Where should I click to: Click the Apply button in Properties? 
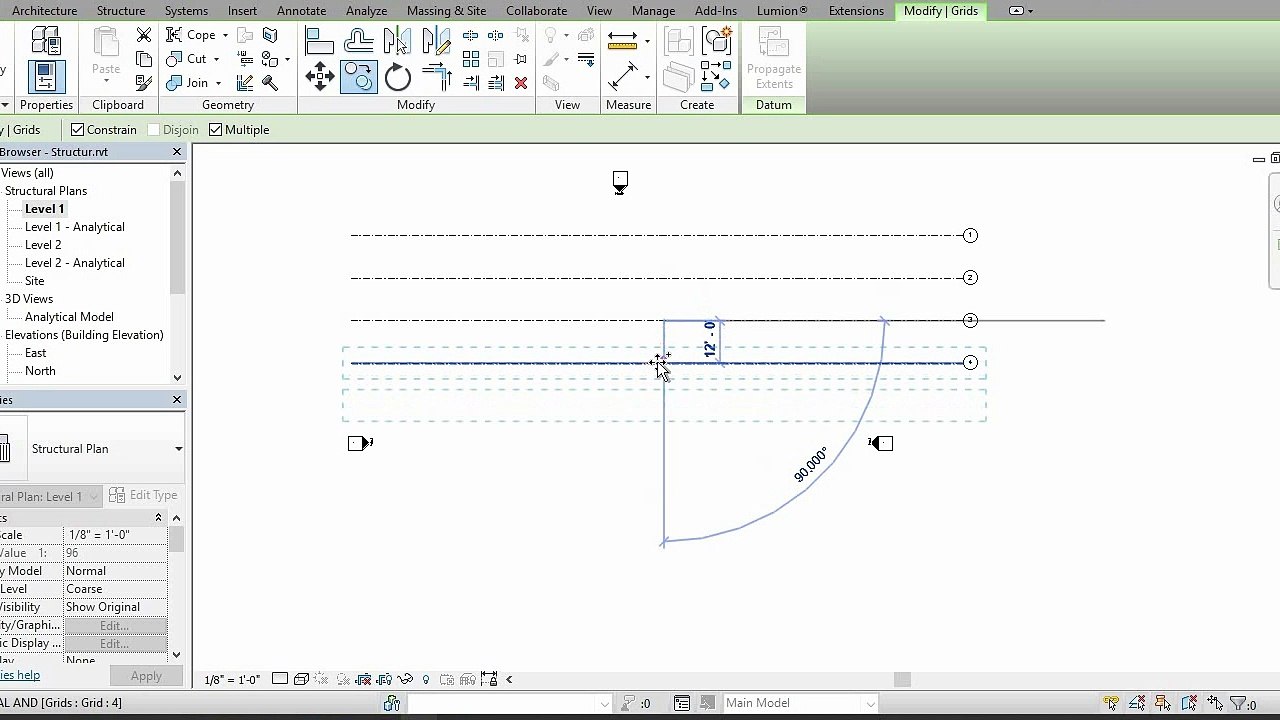[146, 676]
